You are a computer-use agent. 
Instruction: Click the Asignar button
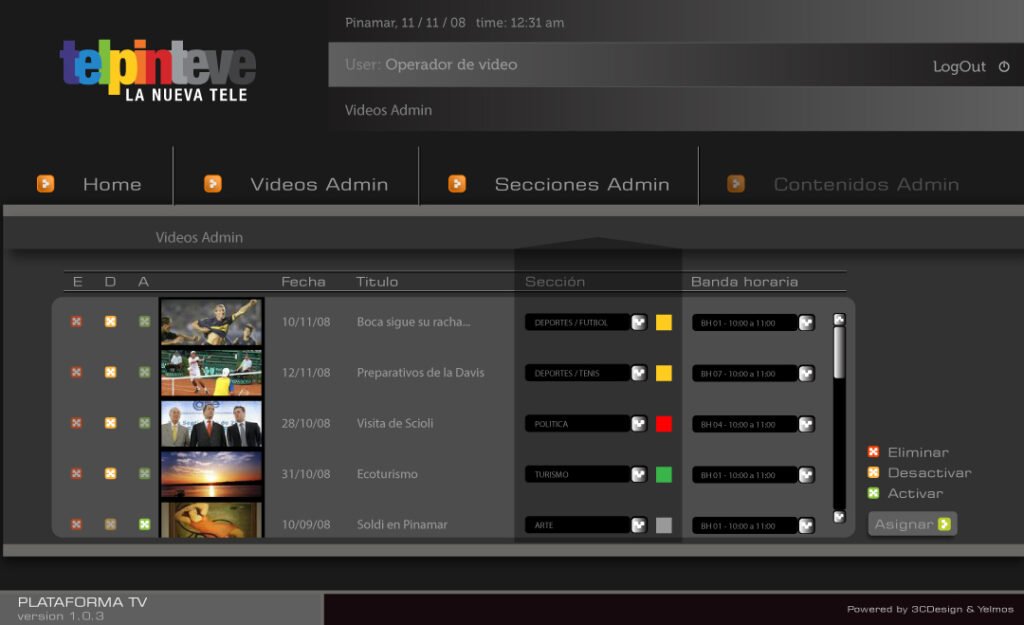tap(912, 524)
